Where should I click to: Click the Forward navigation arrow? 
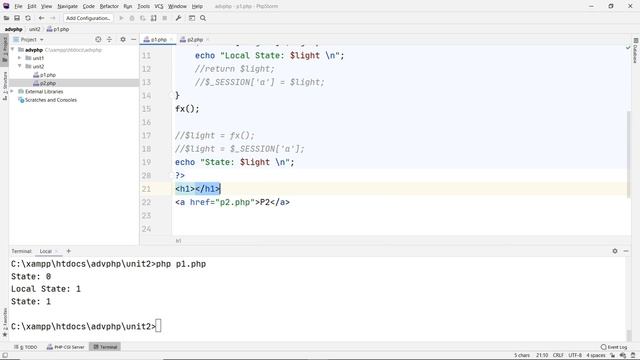coord(52,18)
